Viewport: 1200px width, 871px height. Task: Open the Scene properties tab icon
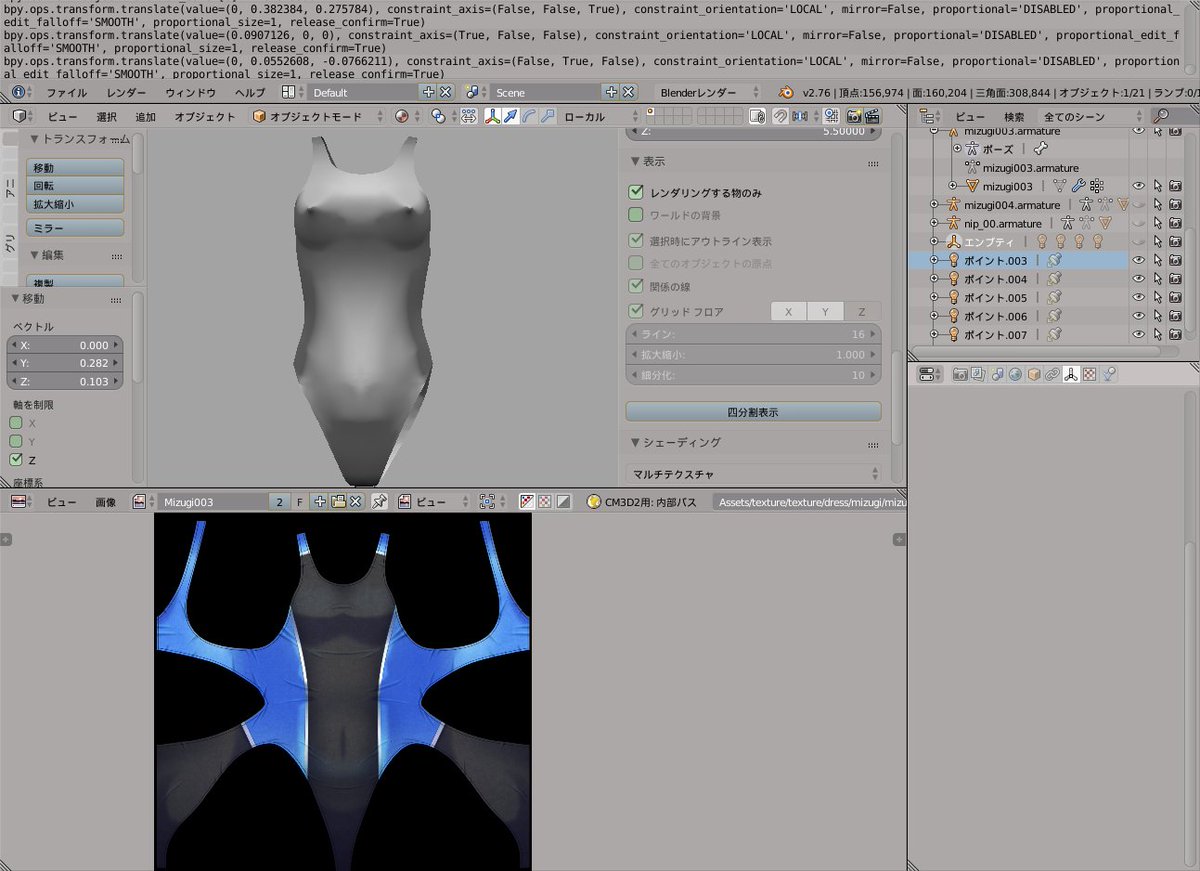click(x=996, y=375)
